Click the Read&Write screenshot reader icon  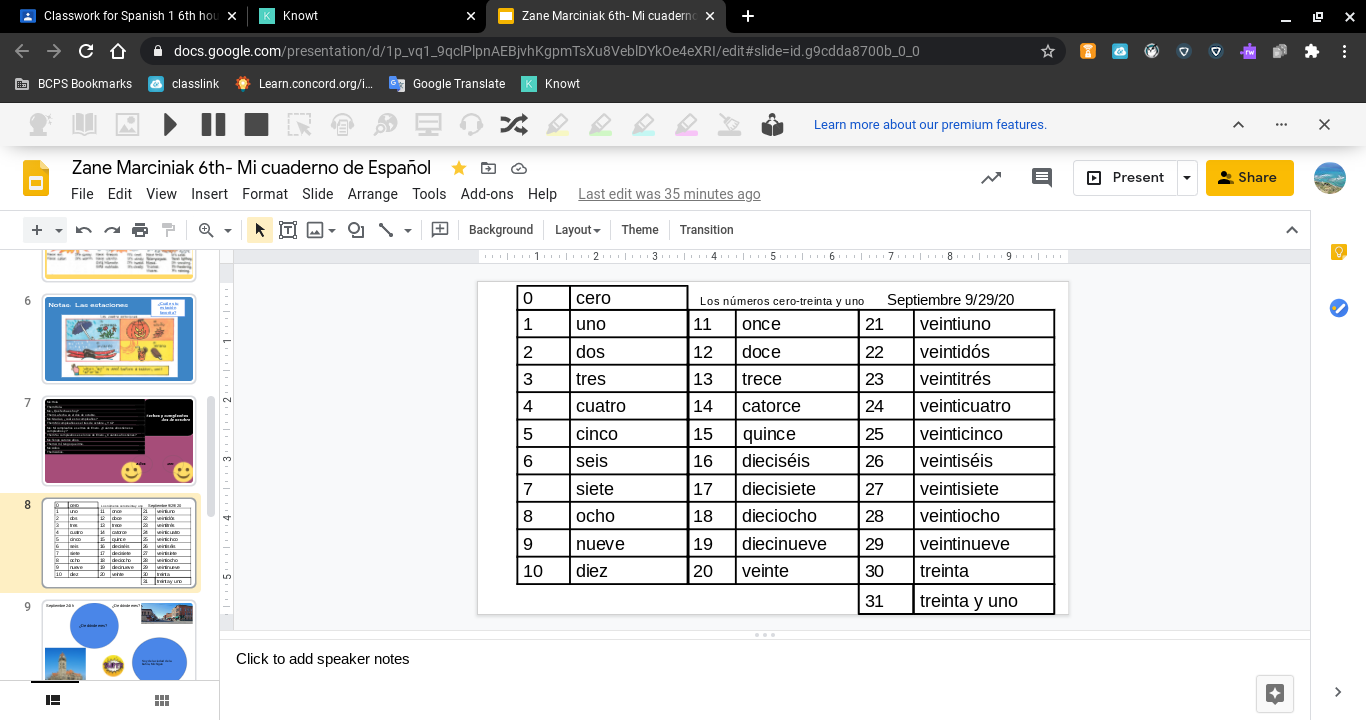tap(299, 125)
